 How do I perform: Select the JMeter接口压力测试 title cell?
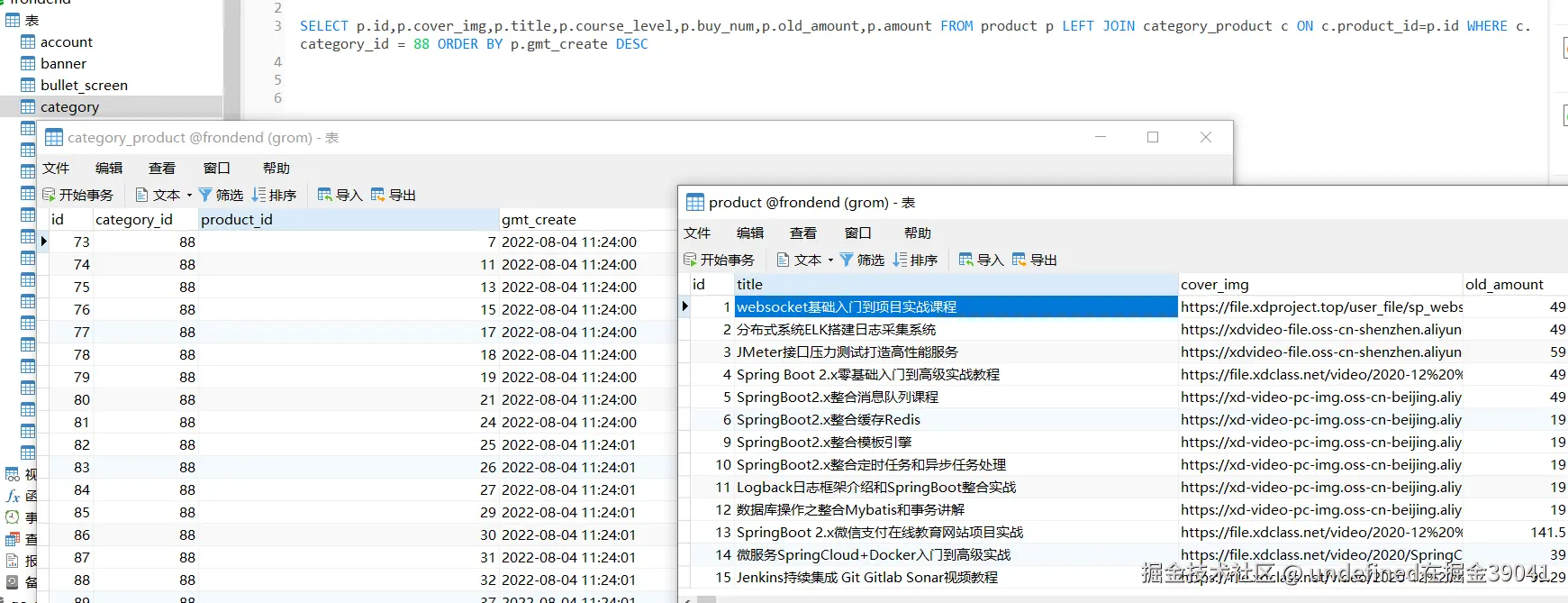click(x=956, y=352)
